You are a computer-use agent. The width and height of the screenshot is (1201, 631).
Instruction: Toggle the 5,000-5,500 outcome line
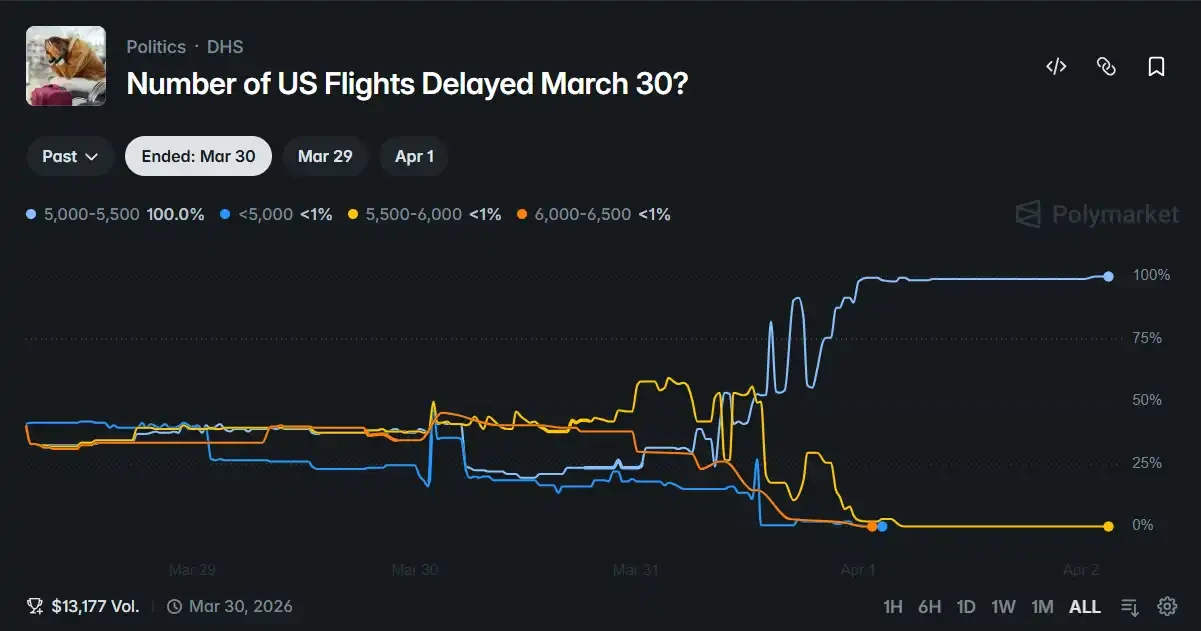click(115, 214)
